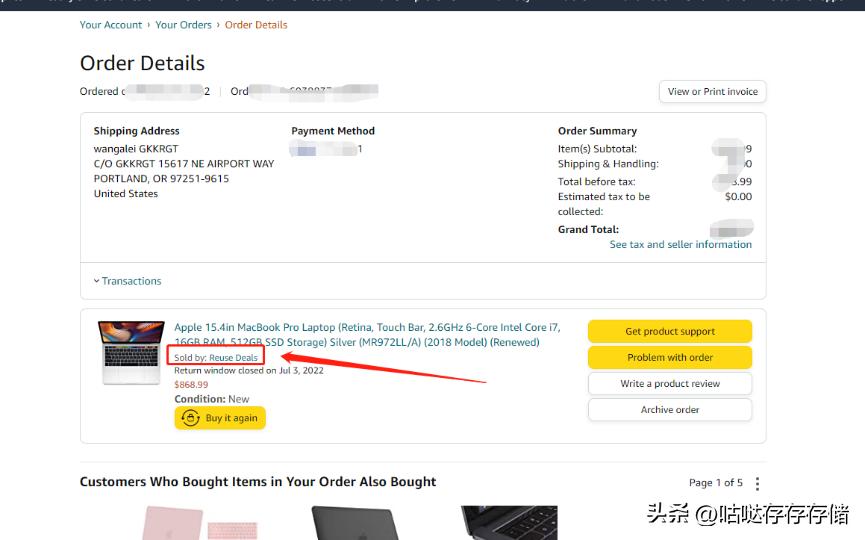Open the pink laptop case recommendation
Screen dimensions: 865x540
coord(186,522)
